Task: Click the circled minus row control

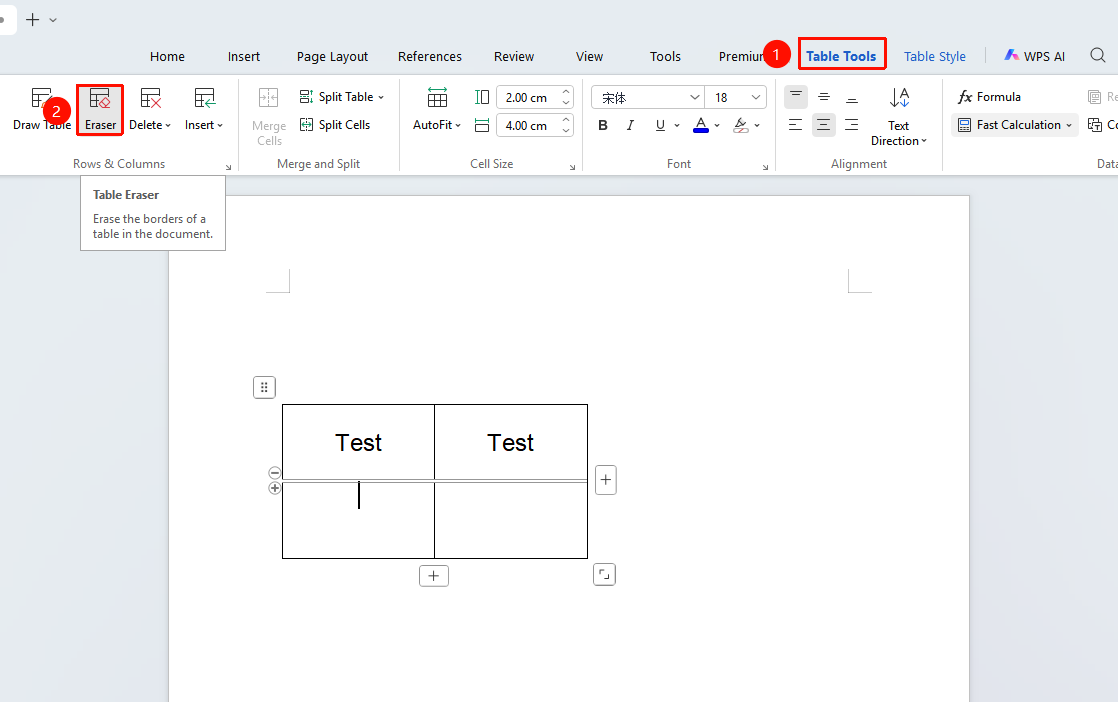Action: pos(275,473)
